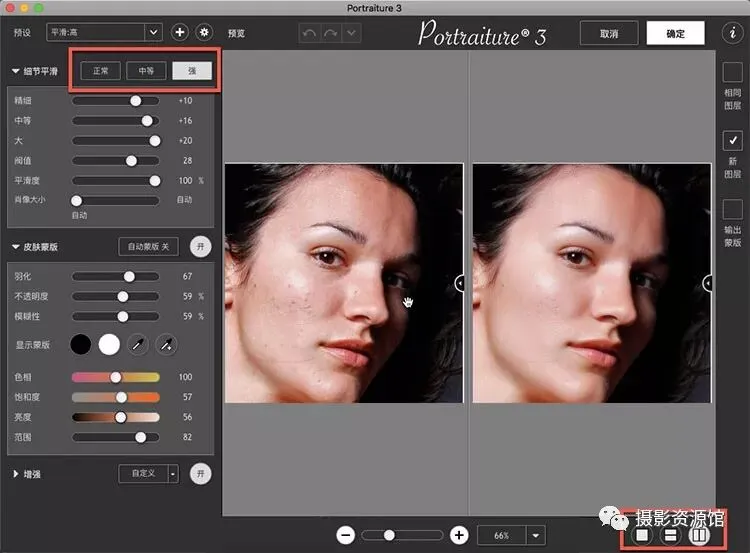The height and width of the screenshot is (553, 750).
Task: Switch to horizontal split preview icon
Action: pos(671,535)
